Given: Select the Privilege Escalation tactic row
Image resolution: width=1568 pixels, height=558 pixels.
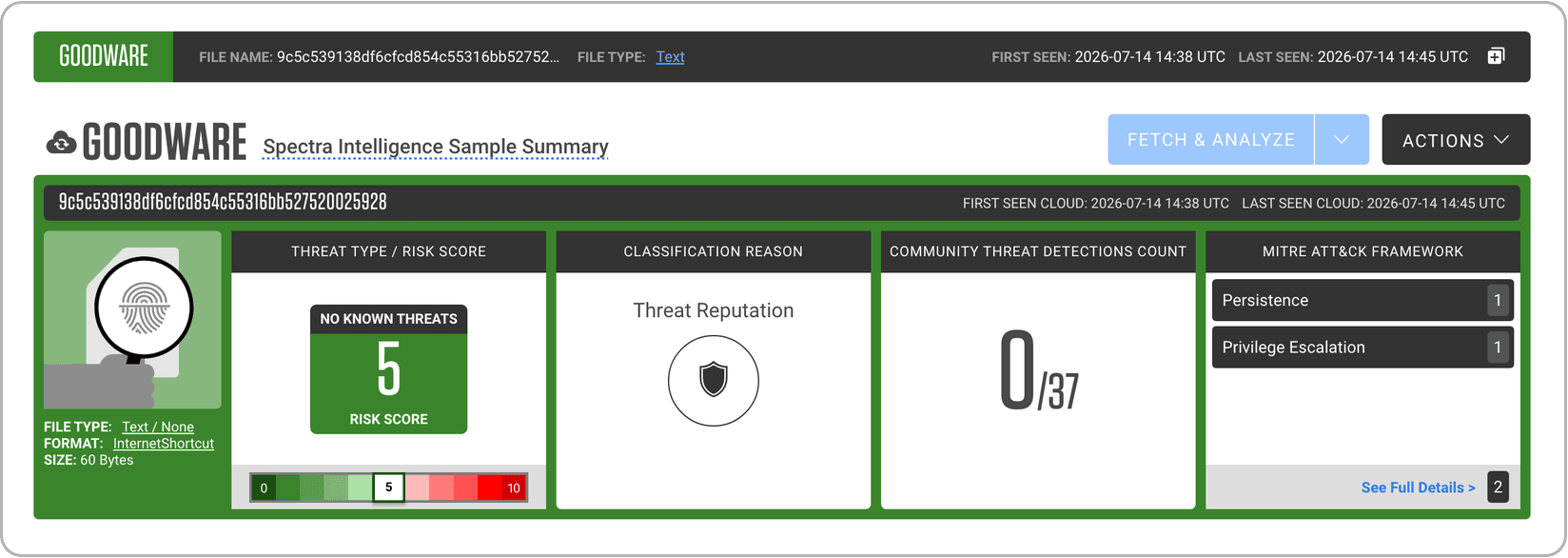Looking at the screenshot, I should 1362,348.
